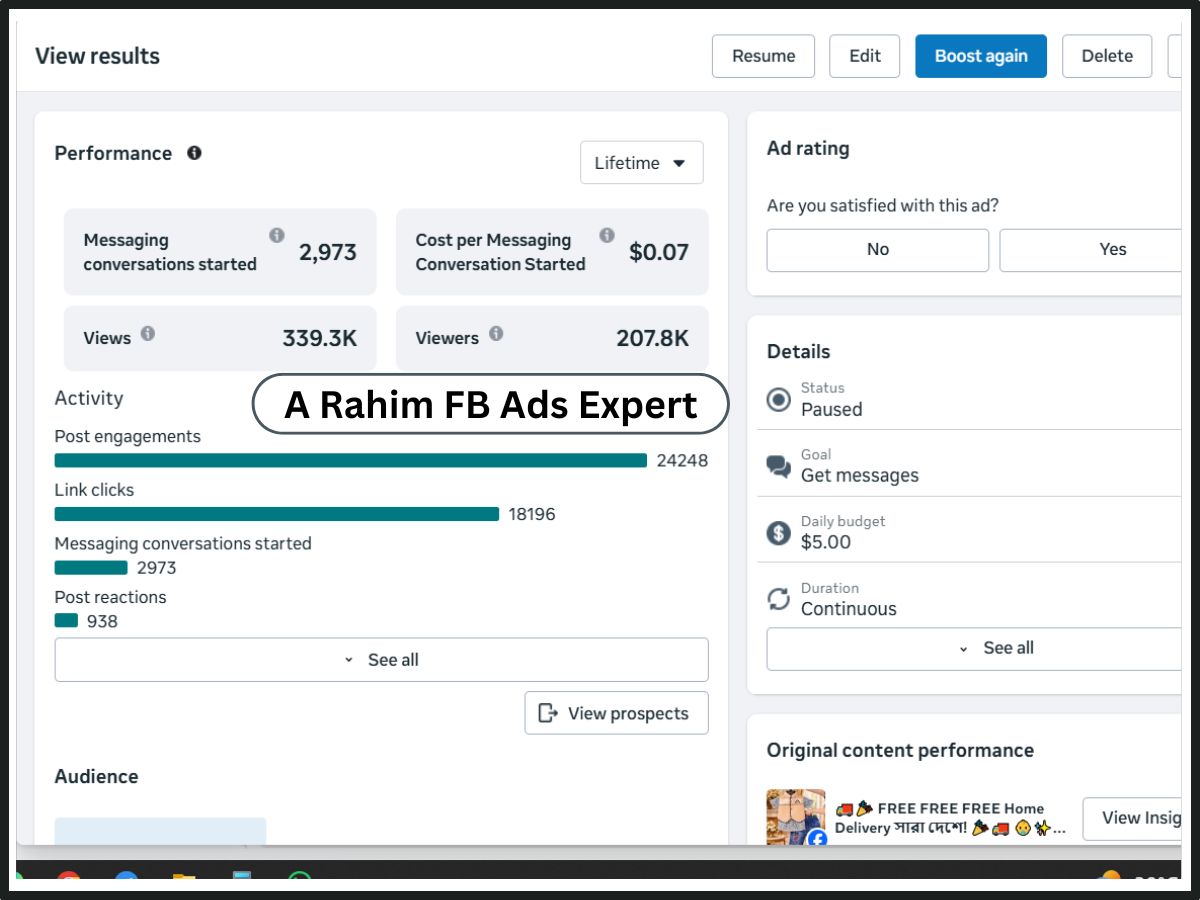
Task: Click the Link clicks label
Action: pyautogui.click(x=94, y=490)
